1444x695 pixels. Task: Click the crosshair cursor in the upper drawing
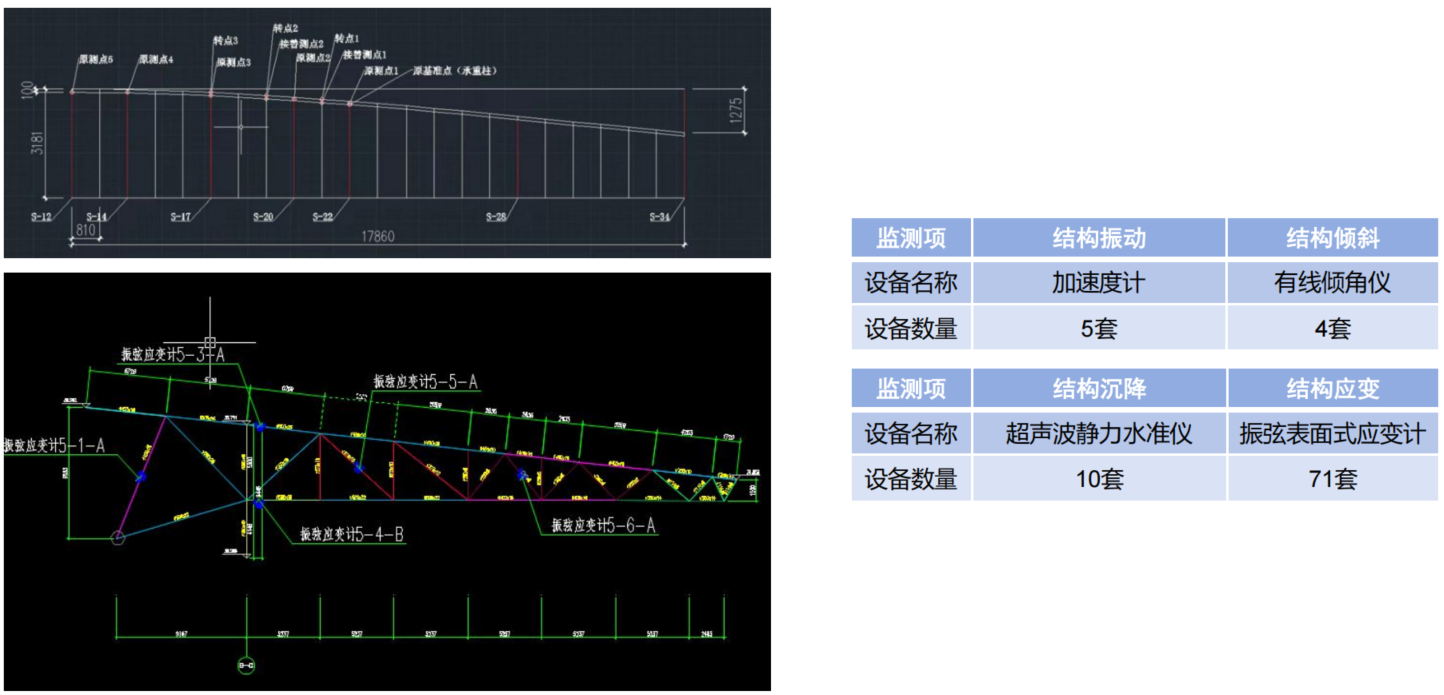point(241,127)
